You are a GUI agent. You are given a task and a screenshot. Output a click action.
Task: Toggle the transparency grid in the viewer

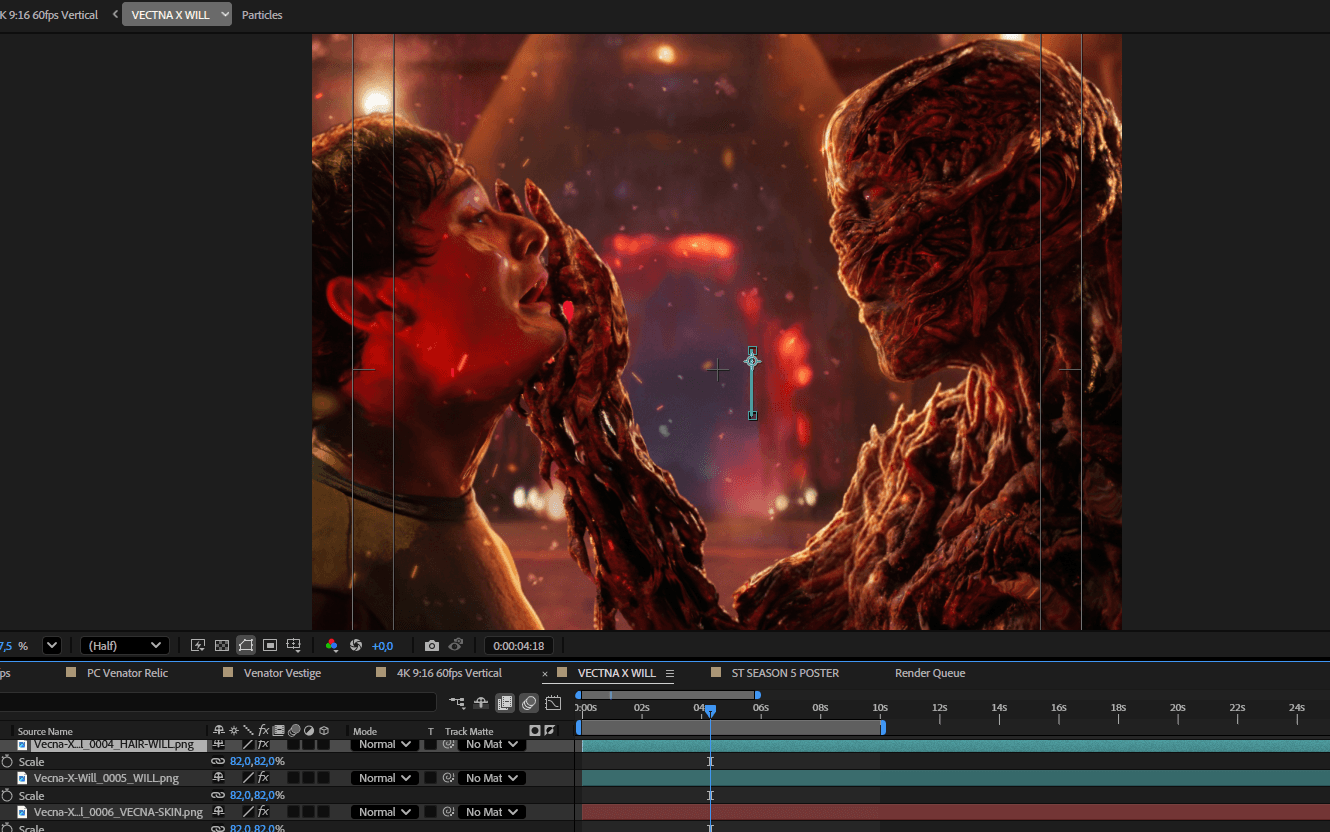click(x=222, y=646)
